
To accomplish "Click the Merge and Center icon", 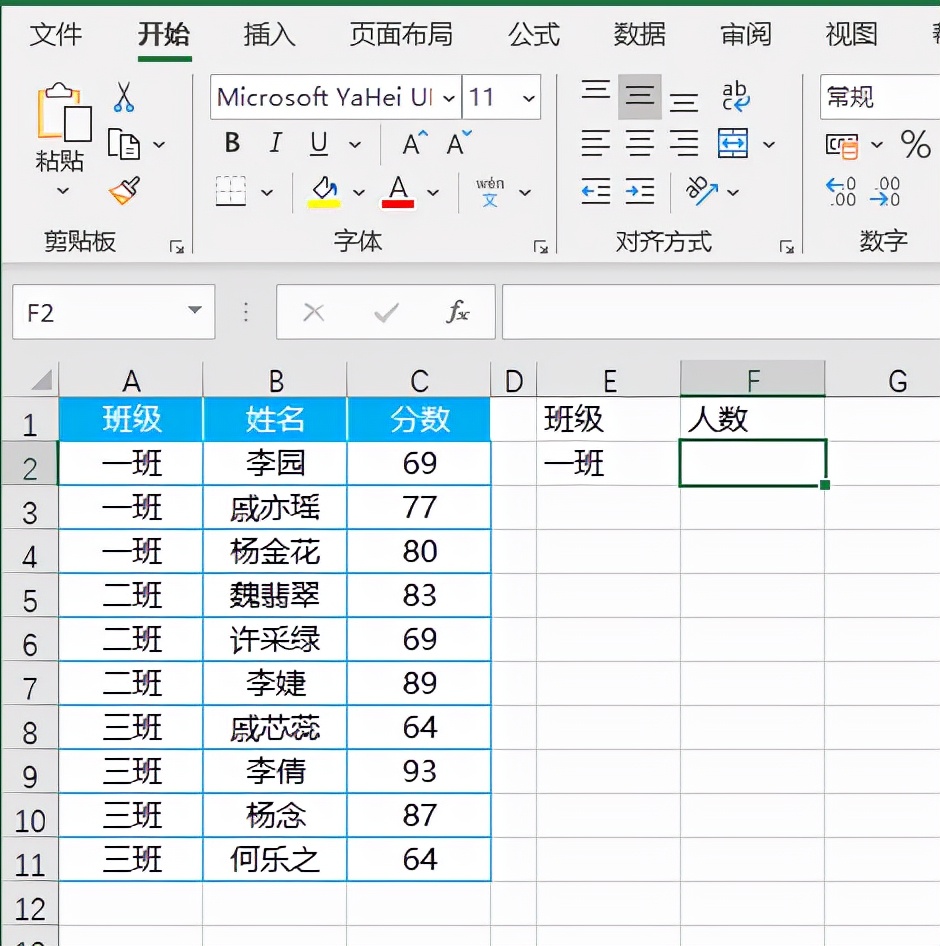I will pyautogui.click(x=734, y=144).
